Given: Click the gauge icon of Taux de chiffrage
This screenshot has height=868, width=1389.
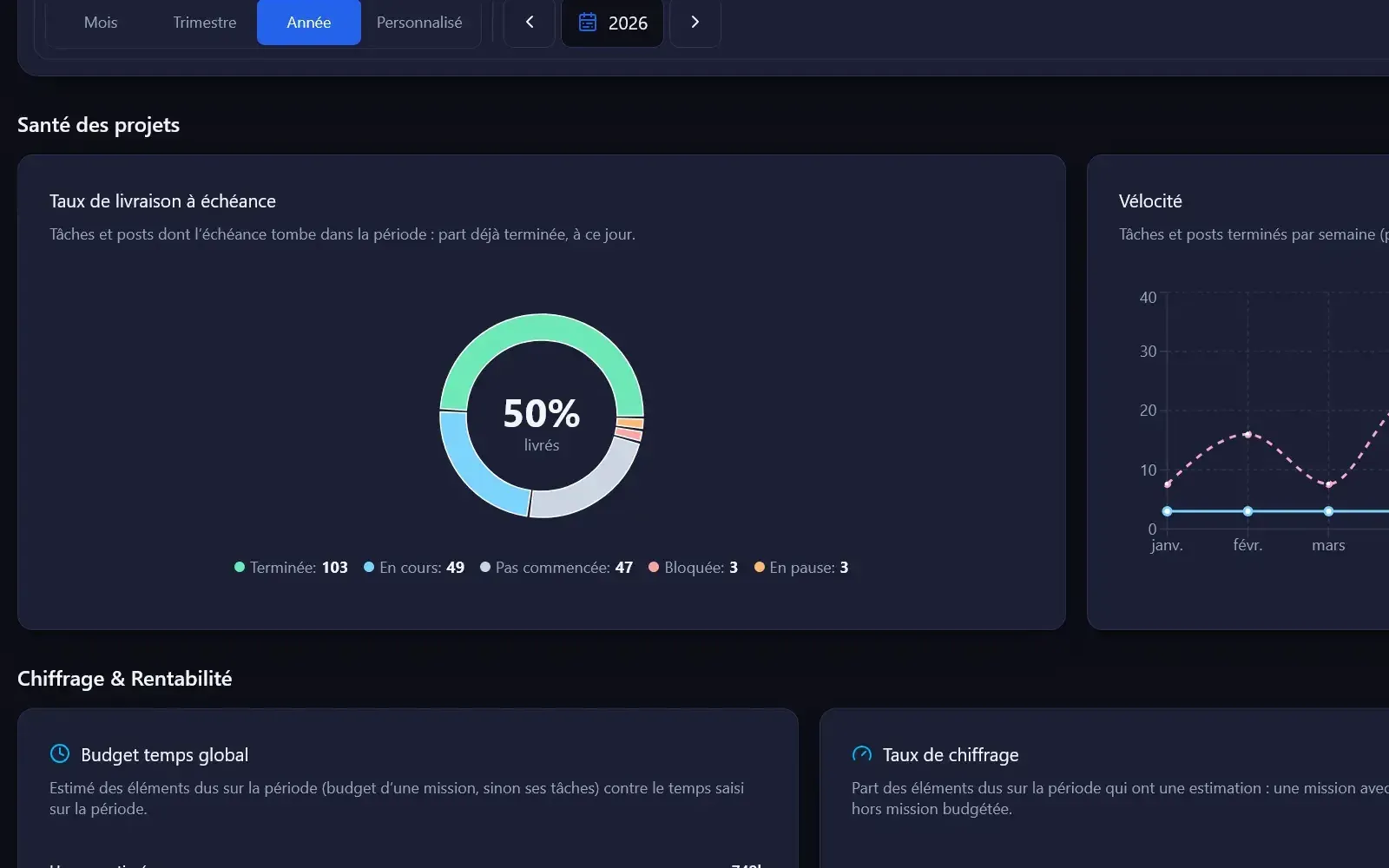Looking at the screenshot, I should point(862,753).
